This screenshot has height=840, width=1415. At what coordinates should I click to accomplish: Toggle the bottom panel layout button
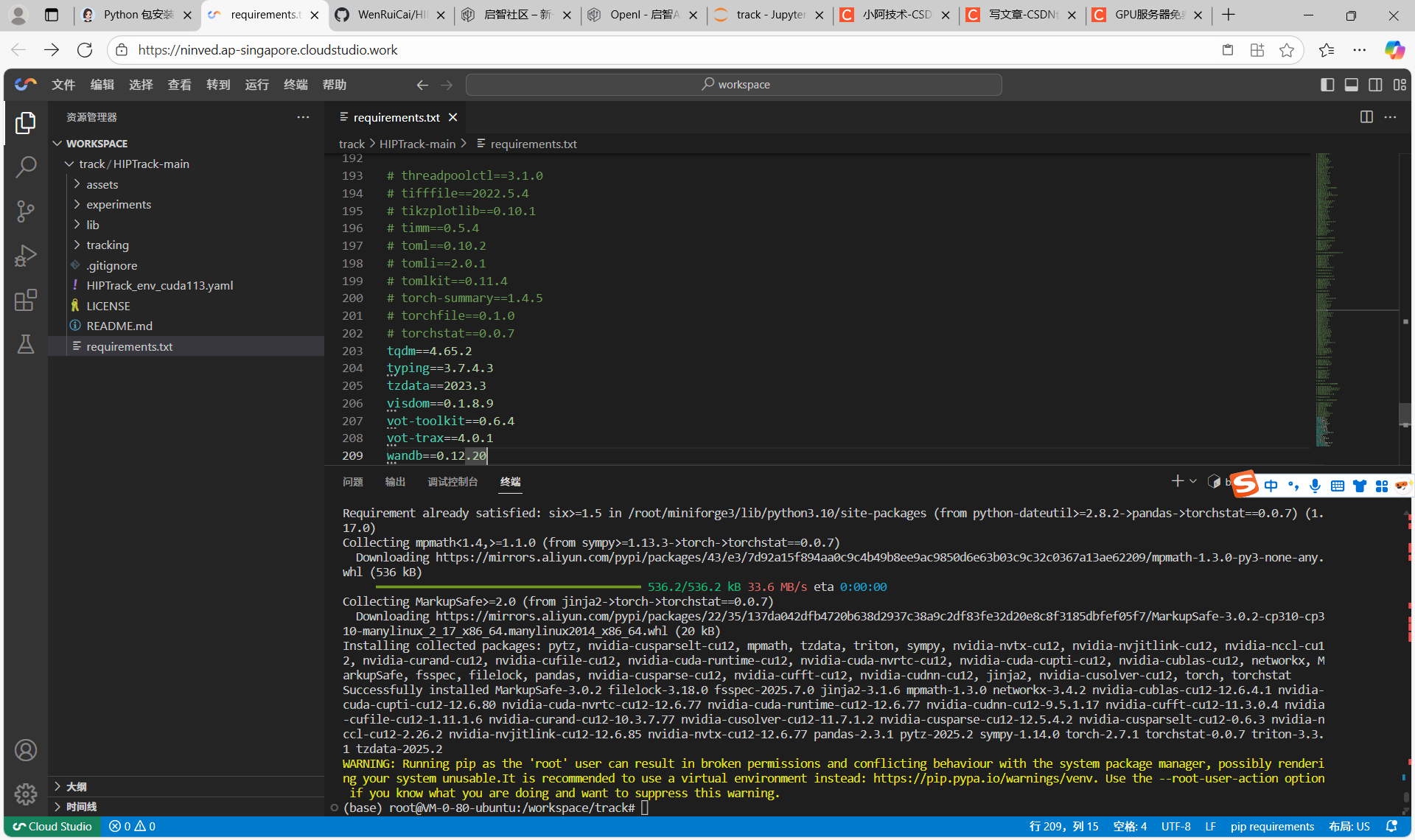pyautogui.click(x=1351, y=85)
